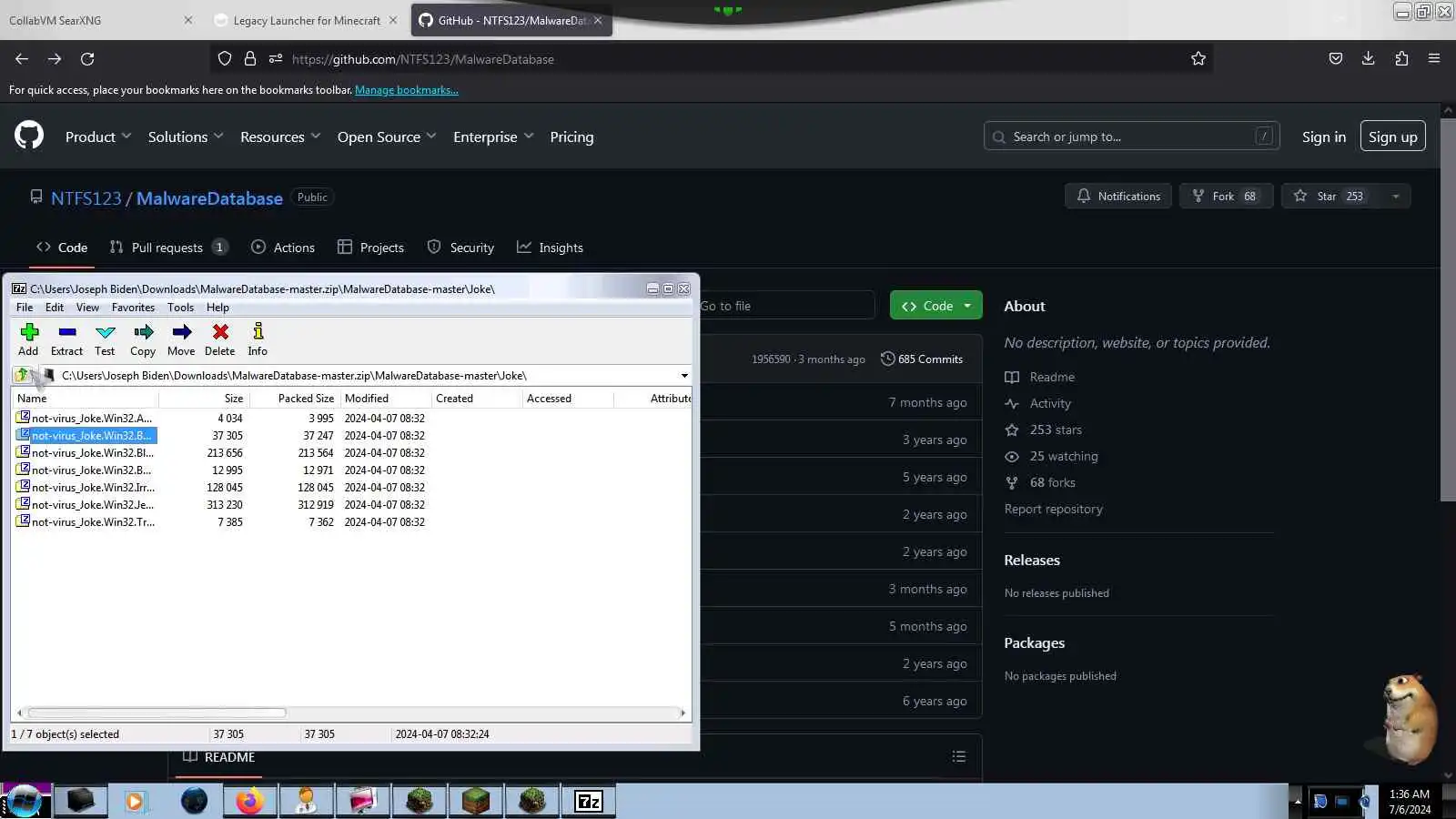This screenshot has width=1456, height=819.
Task: Click the tracking protection shield icon
Action: click(x=225, y=59)
